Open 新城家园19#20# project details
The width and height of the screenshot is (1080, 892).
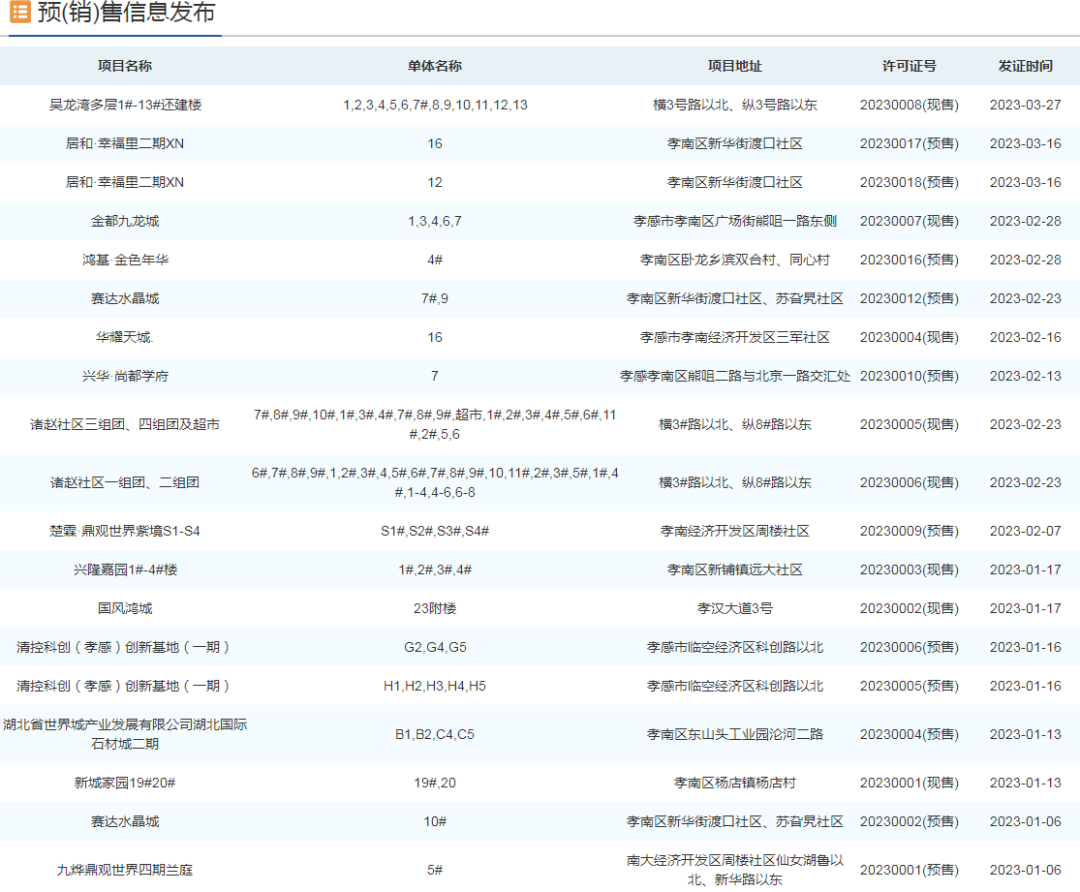pos(125,783)
